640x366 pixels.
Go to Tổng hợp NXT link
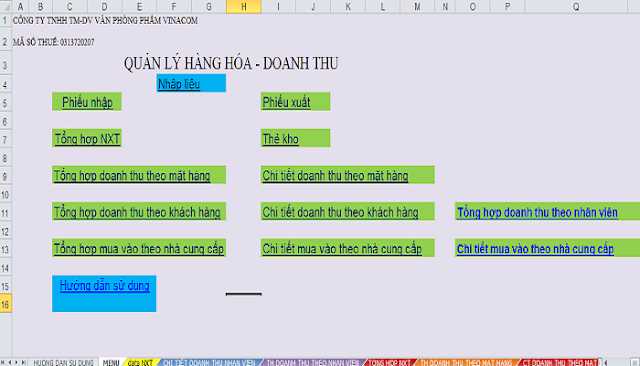tap(87, 139)
